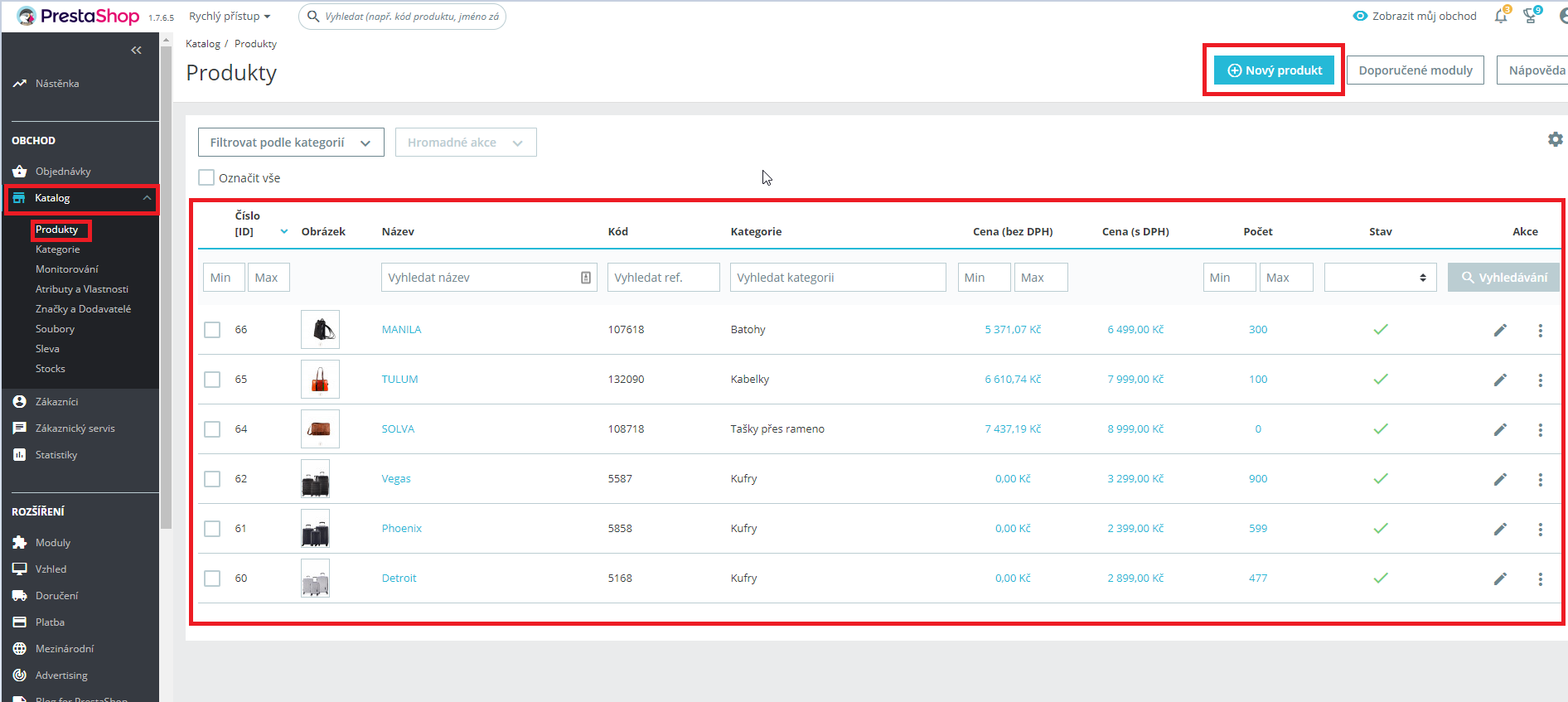The image size is (1568, 702).
Task: Click the Nový produkt button
Action: tap(1275, 70)
